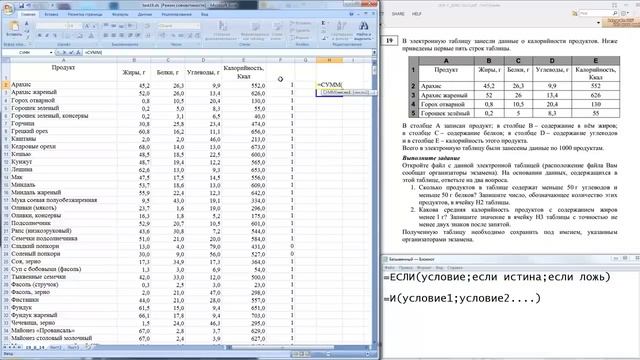The image size is (640, 360).
Task: Click the Cut scissors icon
Action: click(x=27, y=23)
